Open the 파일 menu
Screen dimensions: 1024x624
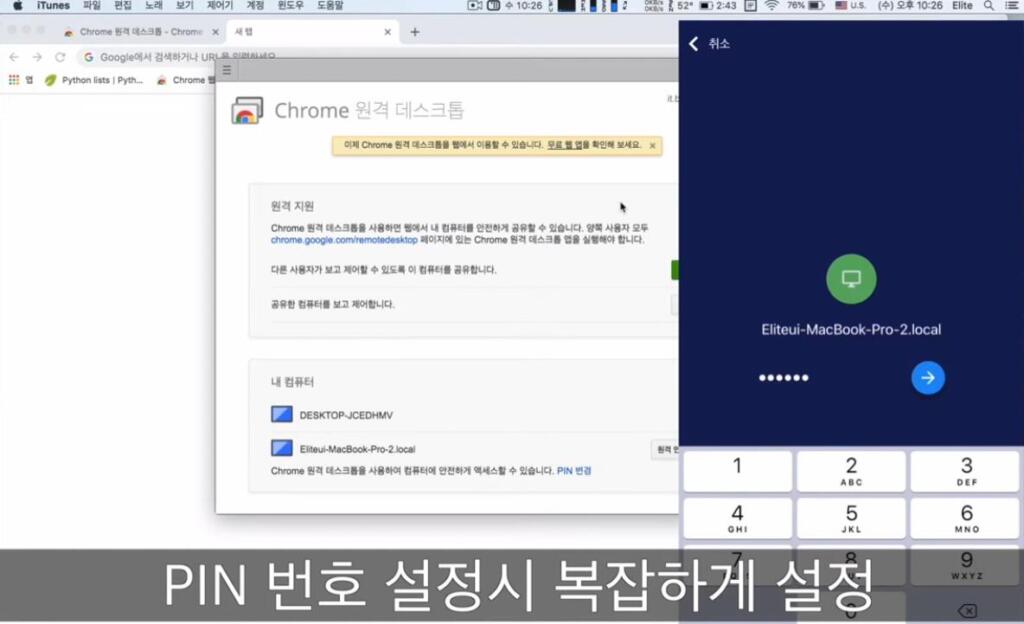pyautogui.click(x=92, y=6)
